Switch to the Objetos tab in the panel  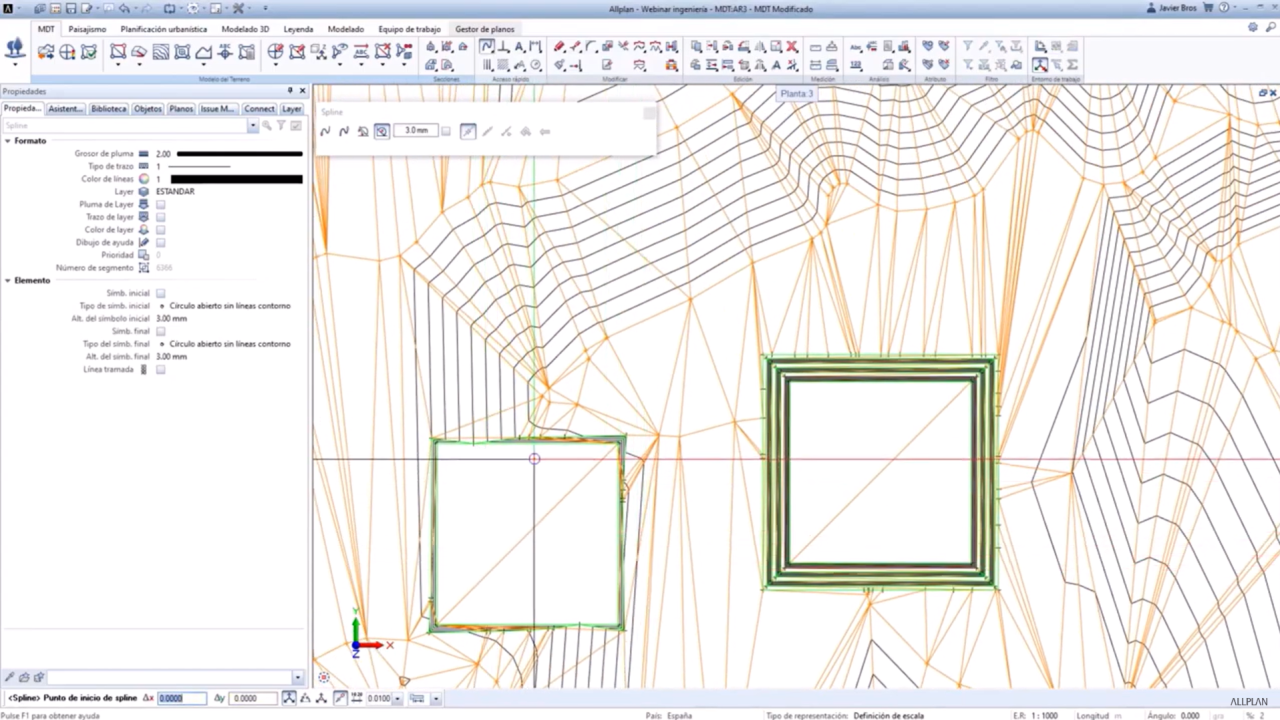pyautogui.click(x=147, y=109)
